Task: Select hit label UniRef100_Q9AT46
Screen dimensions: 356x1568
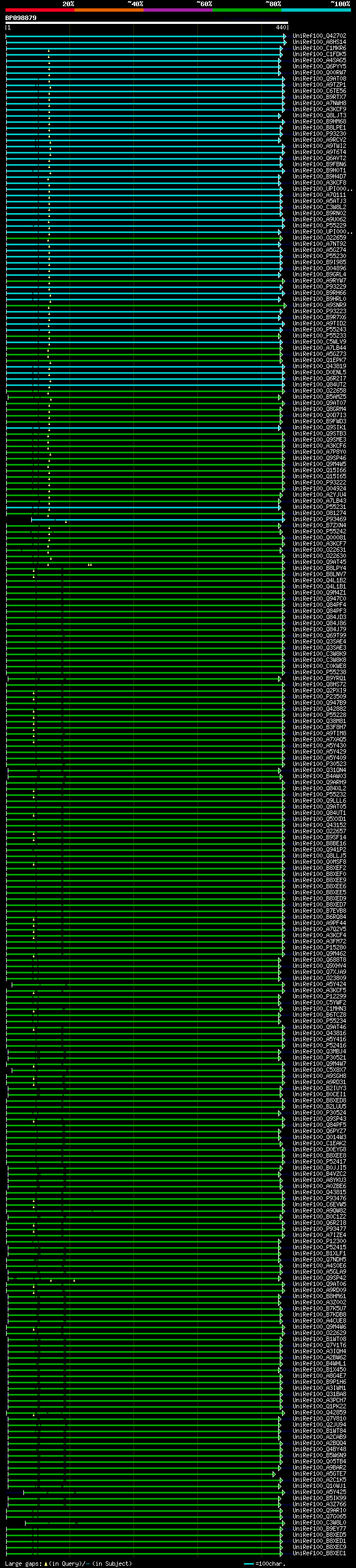Action: coord(319,1027)
